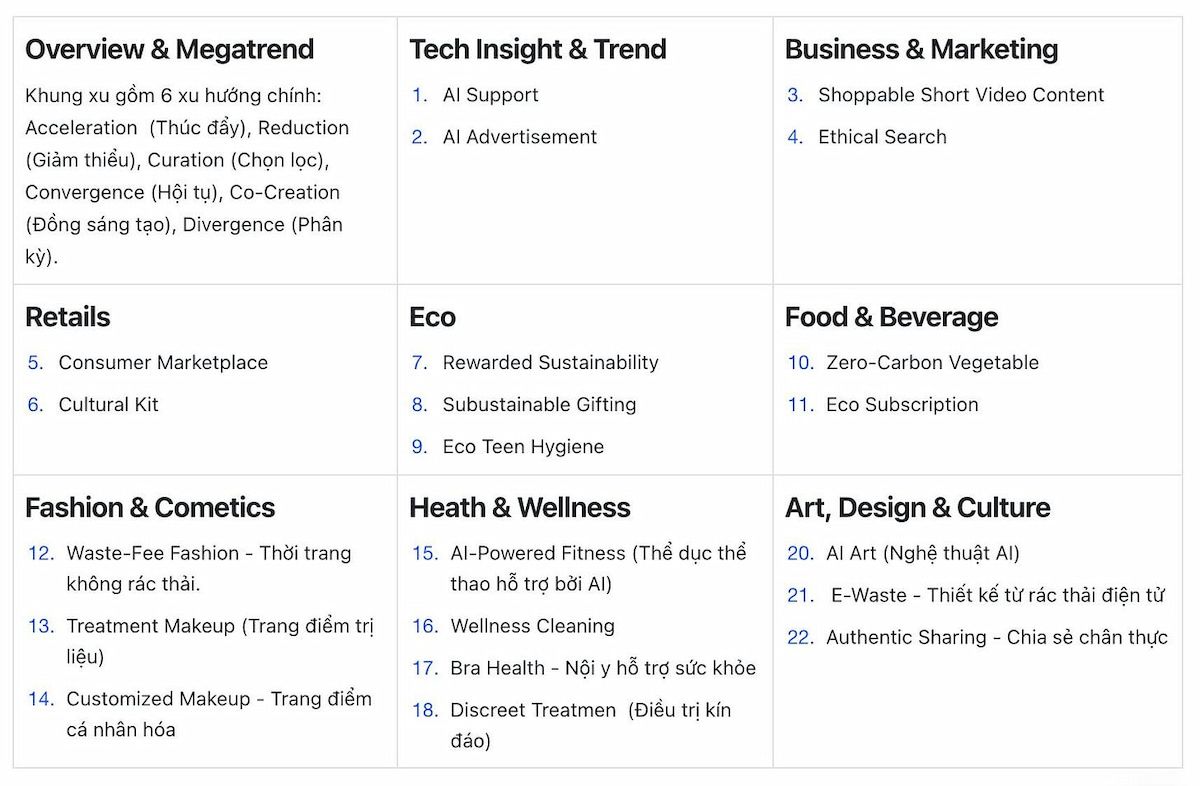Select the AI Support list item
Screen dimensions: 1200x786
click(x=490, y=95)
